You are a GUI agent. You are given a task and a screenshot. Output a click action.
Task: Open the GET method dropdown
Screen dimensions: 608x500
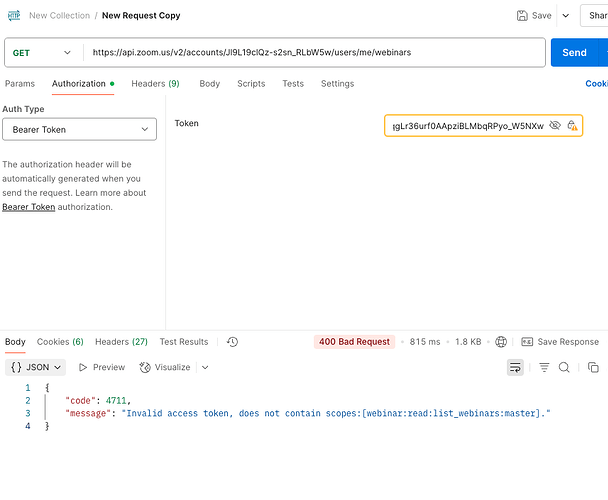click(42, 53)
